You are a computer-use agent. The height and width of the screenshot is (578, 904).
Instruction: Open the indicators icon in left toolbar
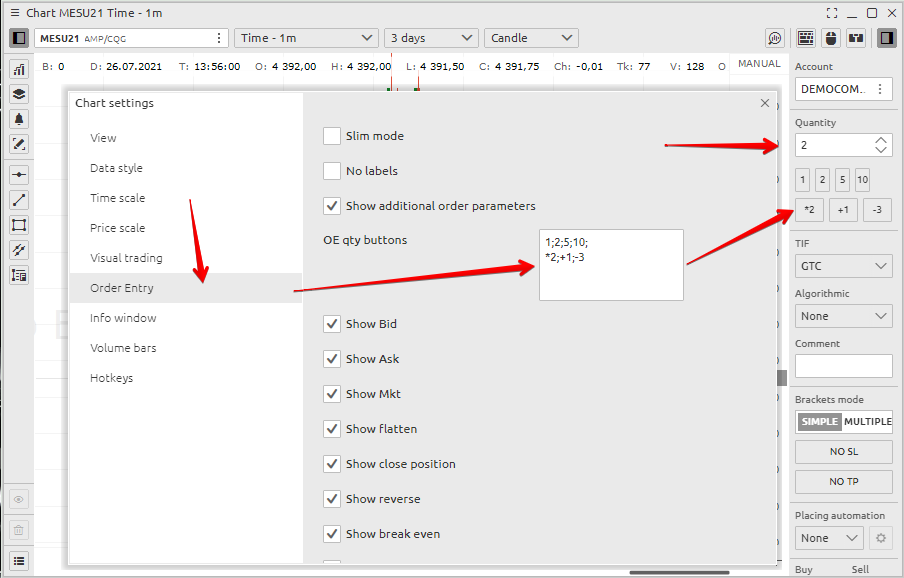point(19,69)
